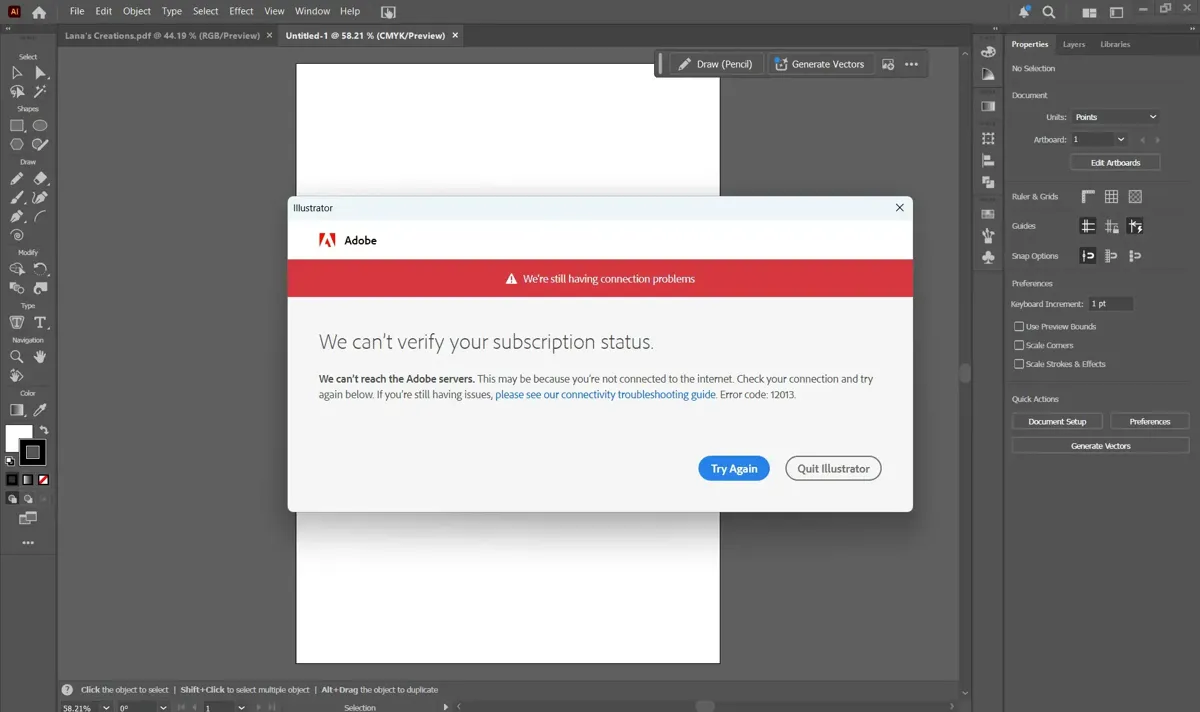Expand the Artboard number dropdown
This screenshot has height=712, width=1200.
tap(1120, 140)
